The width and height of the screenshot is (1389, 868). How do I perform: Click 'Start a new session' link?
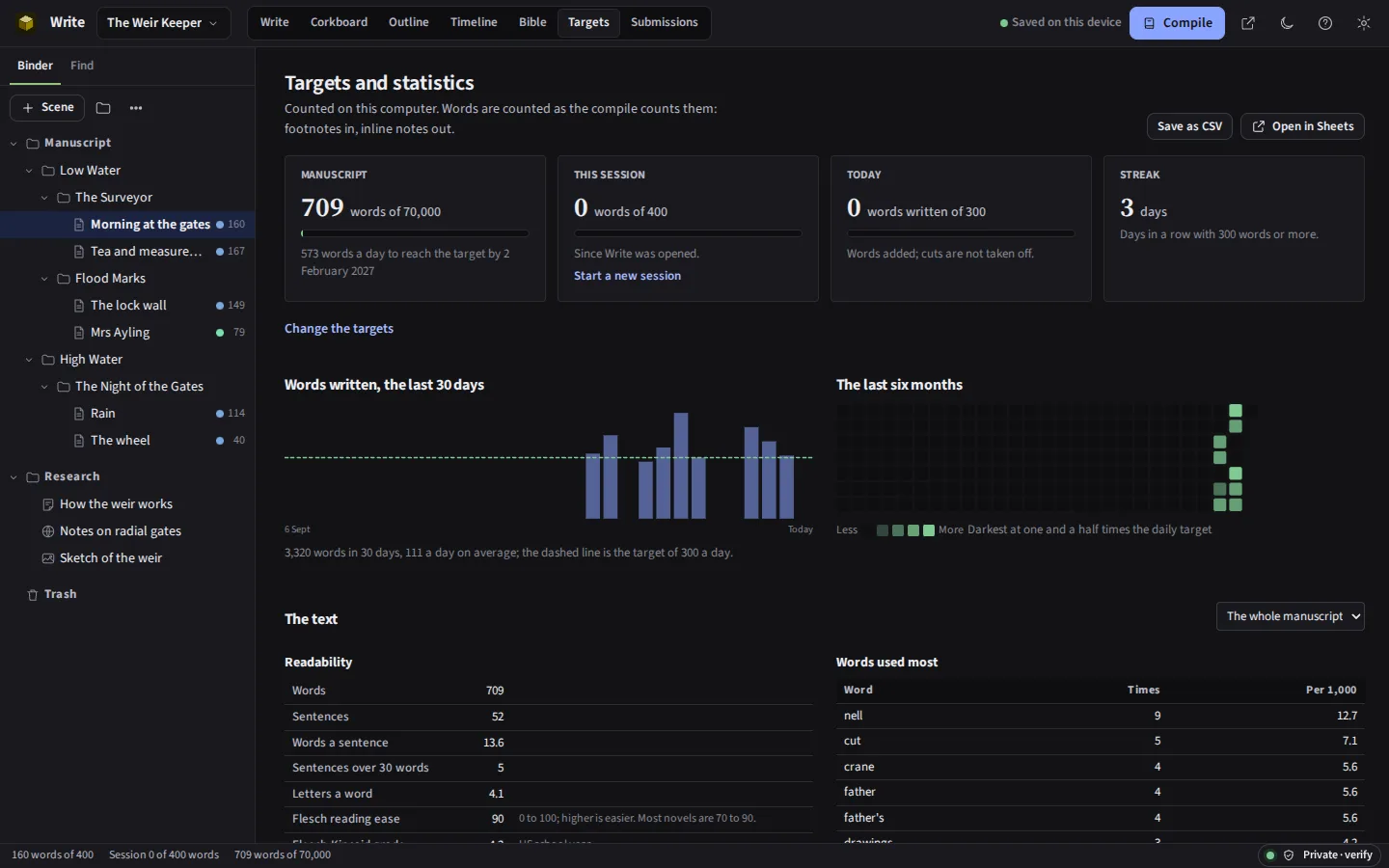627,276
